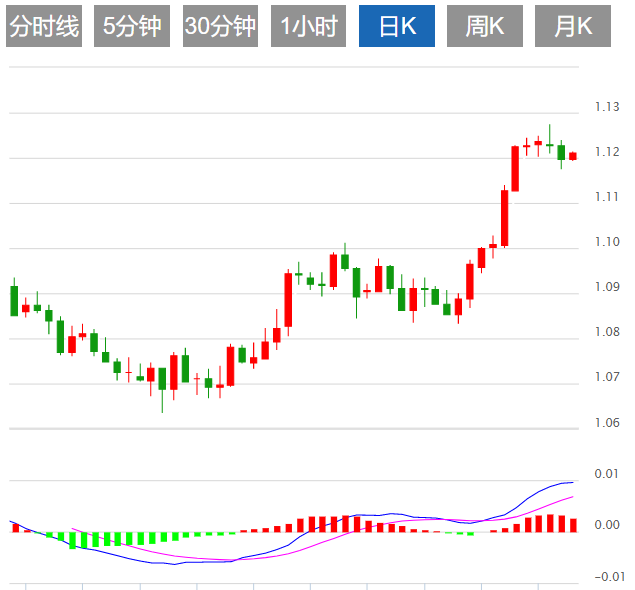Click the 0.01 MACD axis label
The width and height of the screenshot is (635, 590).
tap(607, 474)
